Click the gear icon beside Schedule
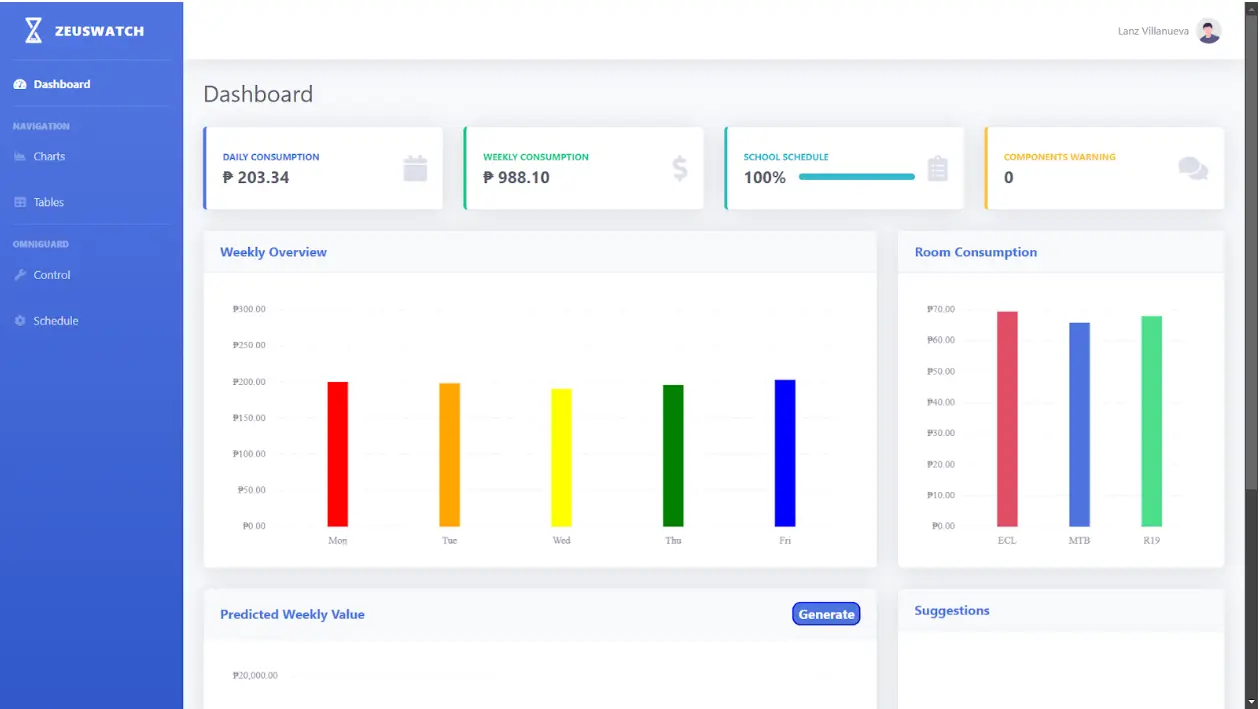Screen dimensions: 1260x709 [x=20, y=321]
